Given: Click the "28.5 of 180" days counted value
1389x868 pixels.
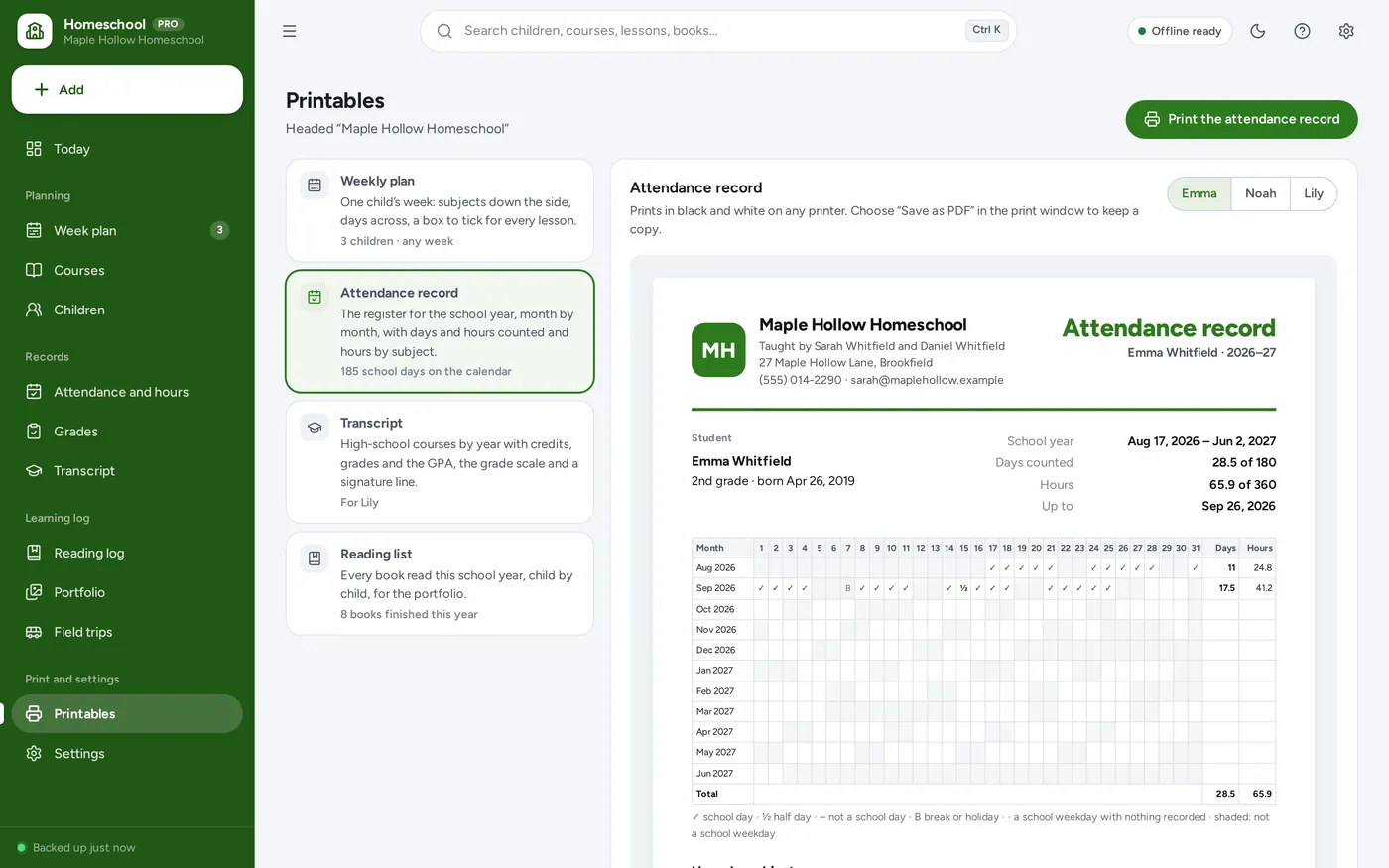Looking at the screenshot, I should [x=1244, y=463].
